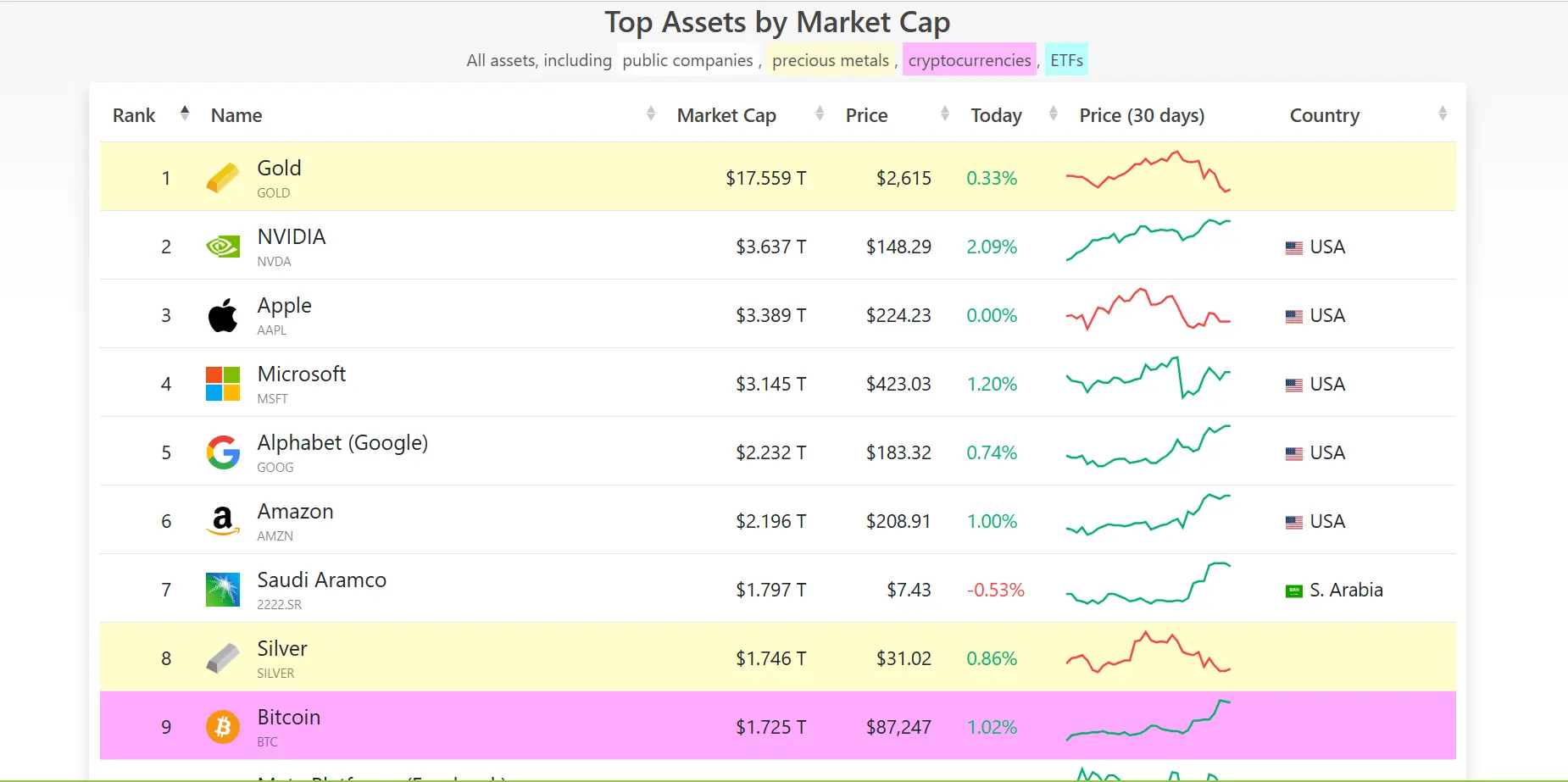Click the Saudi Aramco logo icon
Image resolution: width=1568 pixels, height=782 pixels.
click(x=223, y=590)
